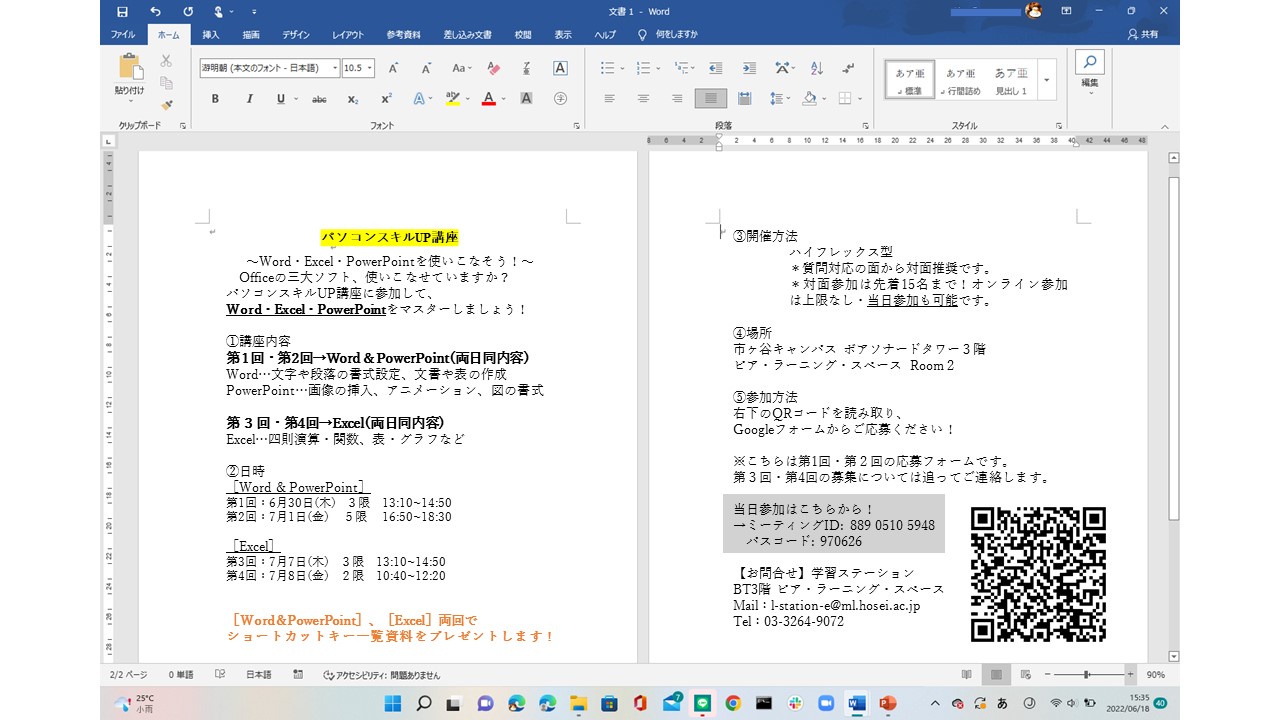Click the enclosed character (circled 字) icon
The image size is (1280, 720).
560,99
